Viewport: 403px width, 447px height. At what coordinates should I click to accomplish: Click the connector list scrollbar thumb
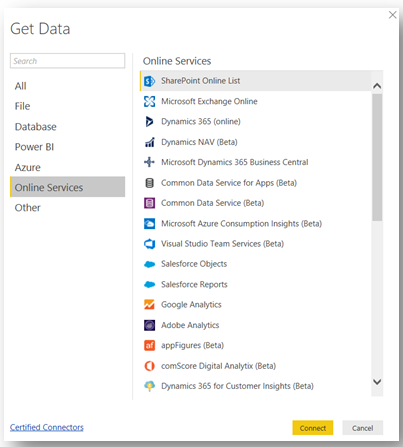tap(377, 157)
